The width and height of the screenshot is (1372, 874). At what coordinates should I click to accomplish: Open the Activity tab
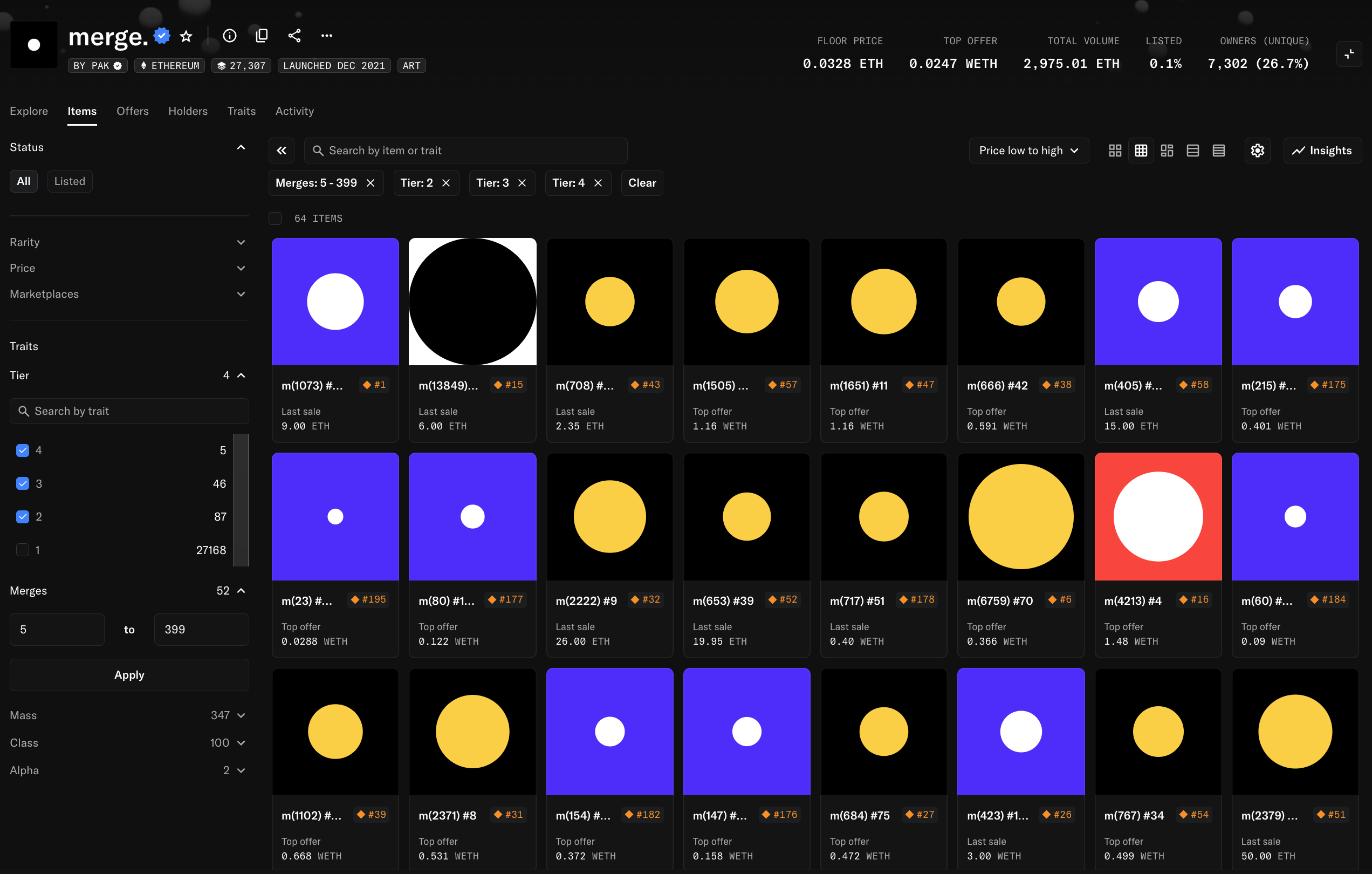click(x=294, y=111)
